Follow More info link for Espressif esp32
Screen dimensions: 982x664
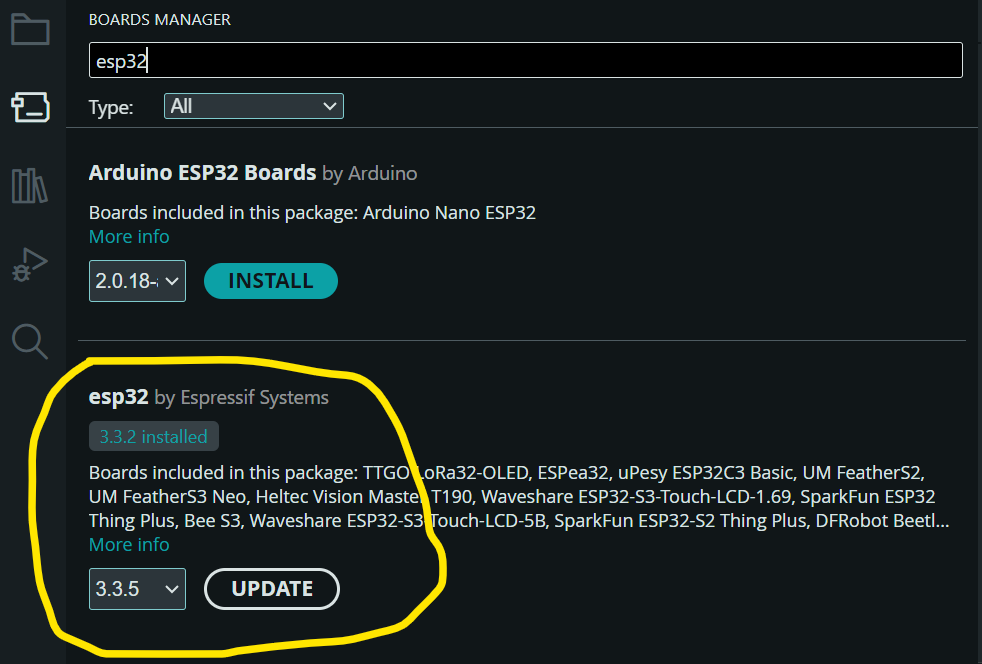[129, 545]
